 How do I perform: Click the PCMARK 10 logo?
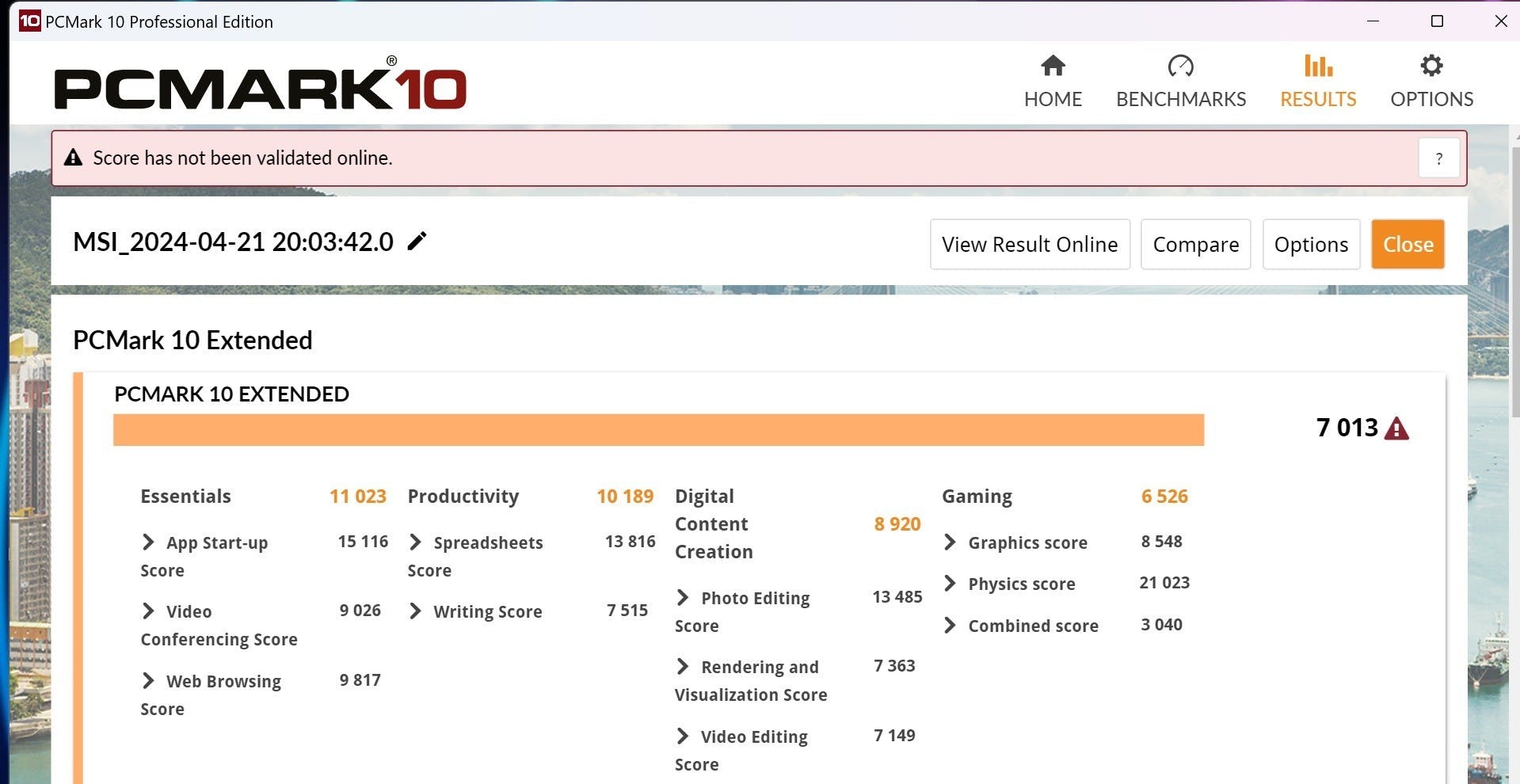click(261, 83)
